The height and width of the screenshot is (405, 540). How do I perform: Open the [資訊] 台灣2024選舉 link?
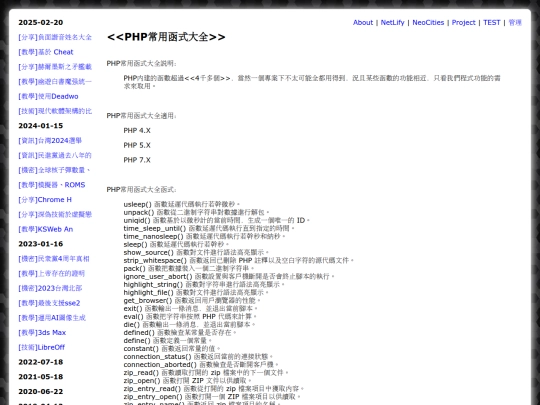click(x=50, y=141)
